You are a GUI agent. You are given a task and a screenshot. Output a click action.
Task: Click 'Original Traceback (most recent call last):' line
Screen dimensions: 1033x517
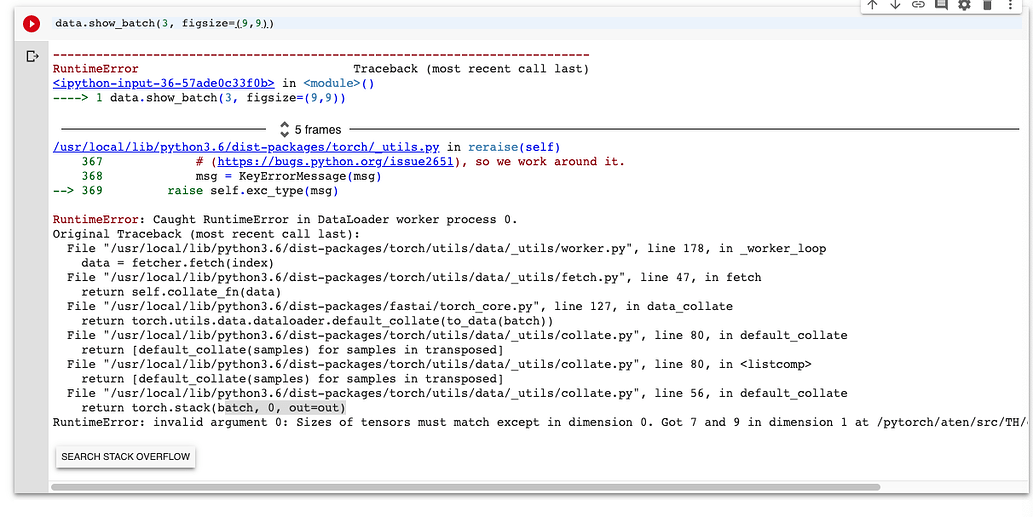click(206, 234)
